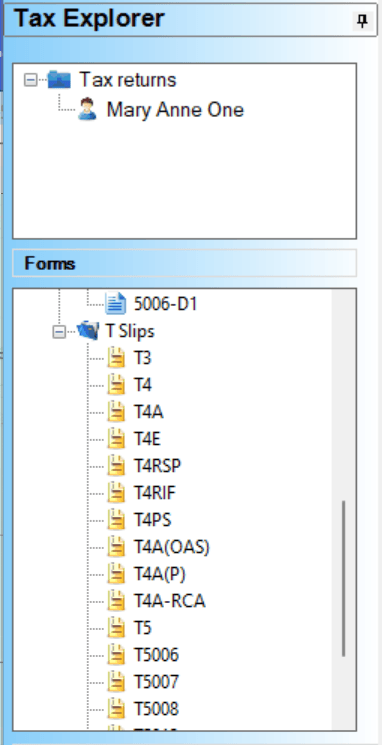The image size is (382, 745).
Task: Select the T4E slip entry
Action: pos(147,439)
